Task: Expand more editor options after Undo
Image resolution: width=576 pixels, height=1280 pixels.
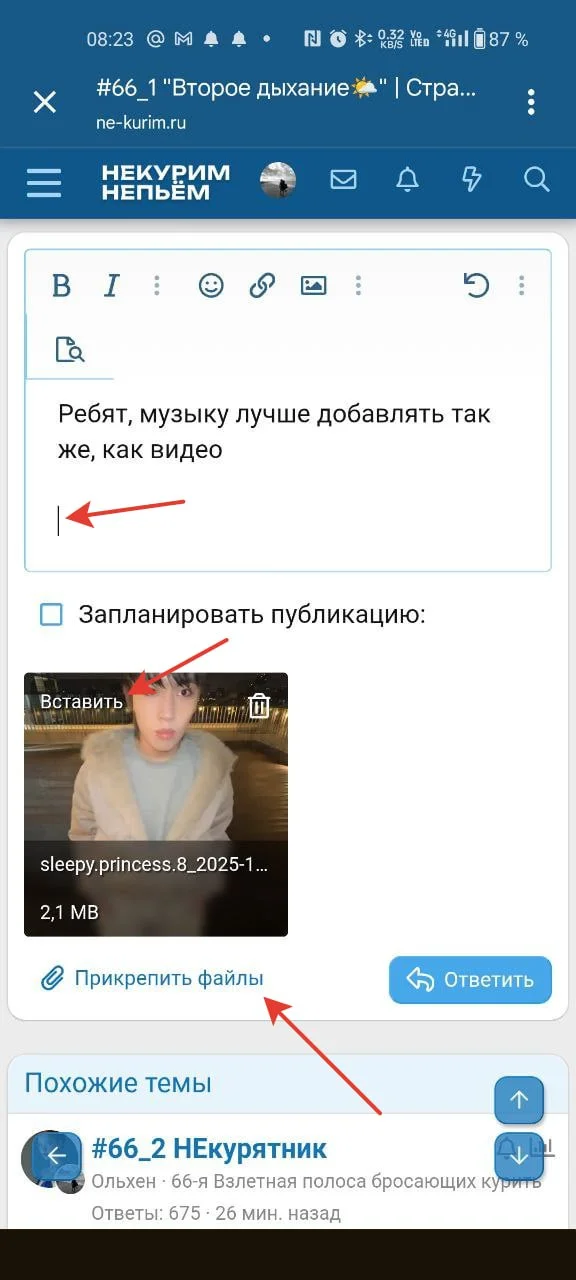Action: tap(521, 286)
